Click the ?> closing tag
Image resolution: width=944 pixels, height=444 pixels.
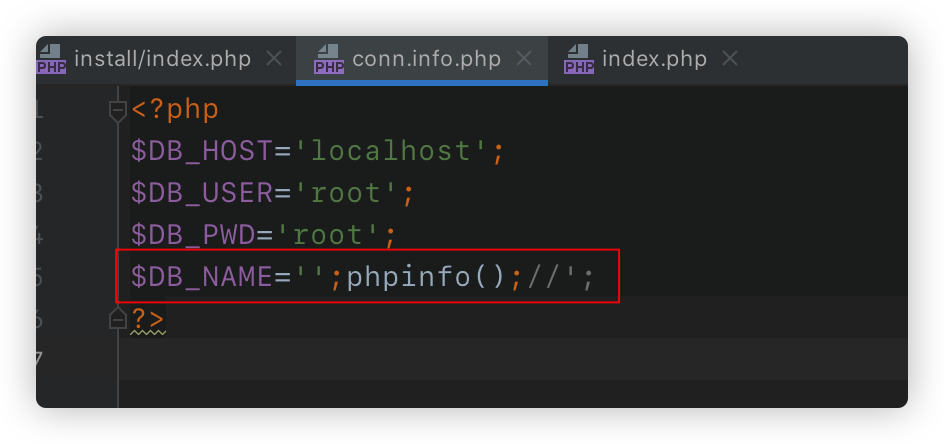[x=147, y=320]
